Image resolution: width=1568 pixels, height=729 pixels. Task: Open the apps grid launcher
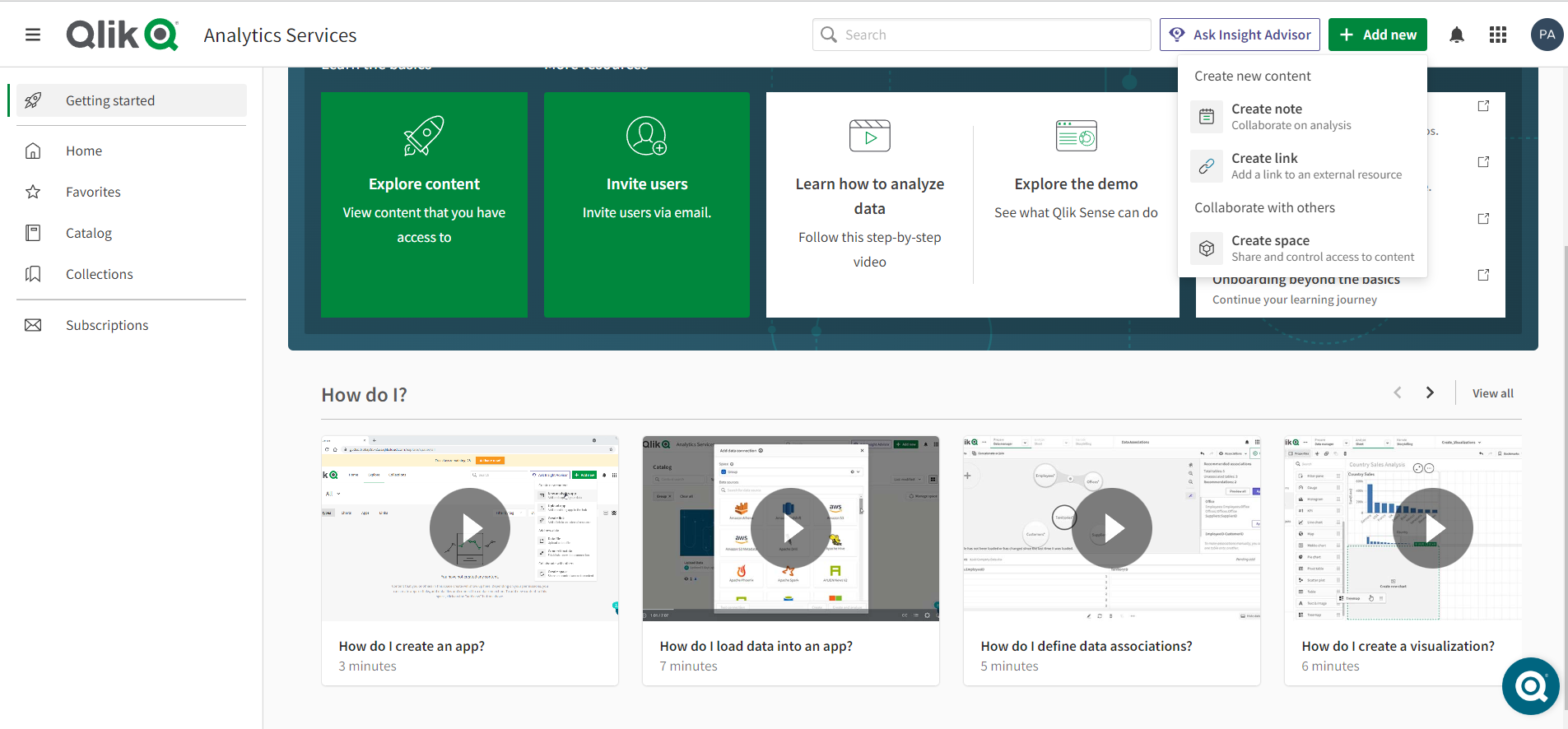[x=1497, y=35]
